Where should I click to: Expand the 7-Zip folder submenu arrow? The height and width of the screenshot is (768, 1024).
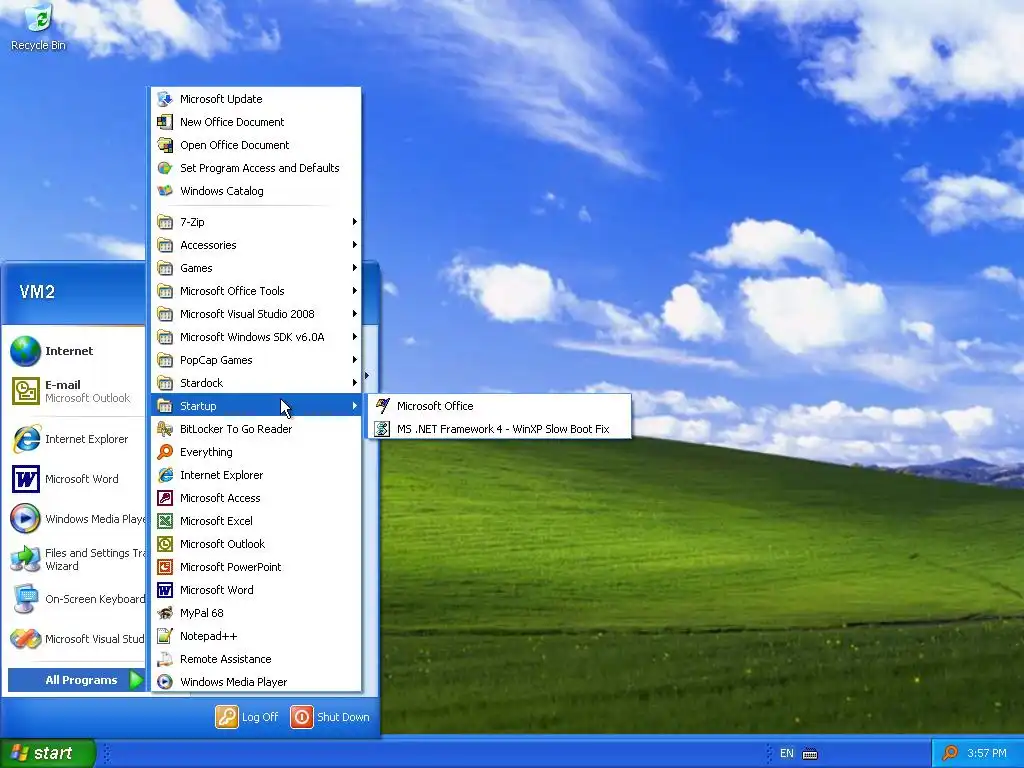click(355, 222)
